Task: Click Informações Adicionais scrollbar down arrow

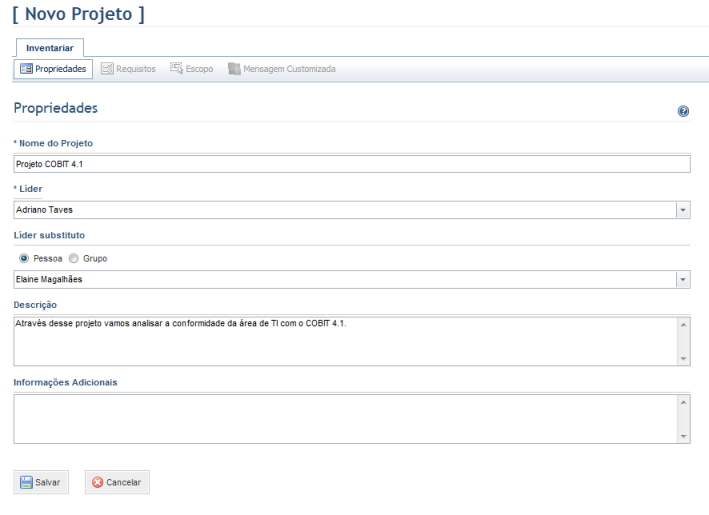Action: (683, 436)
